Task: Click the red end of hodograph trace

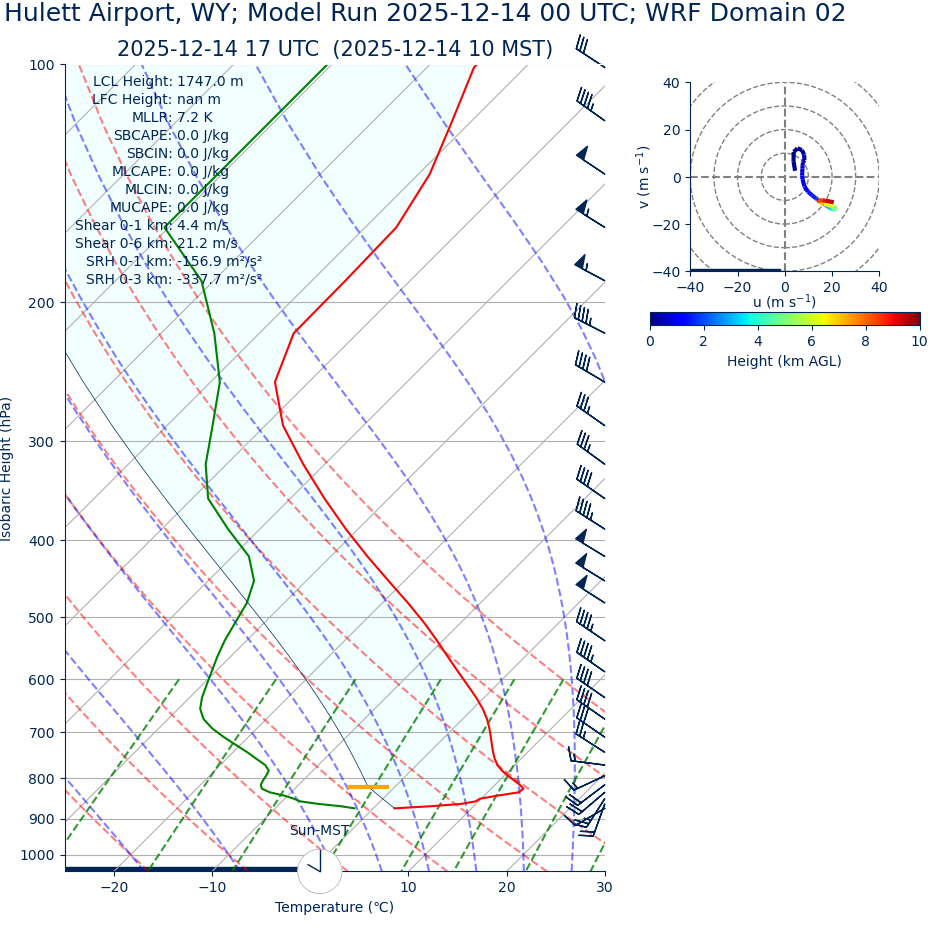Action: [826, 202]
